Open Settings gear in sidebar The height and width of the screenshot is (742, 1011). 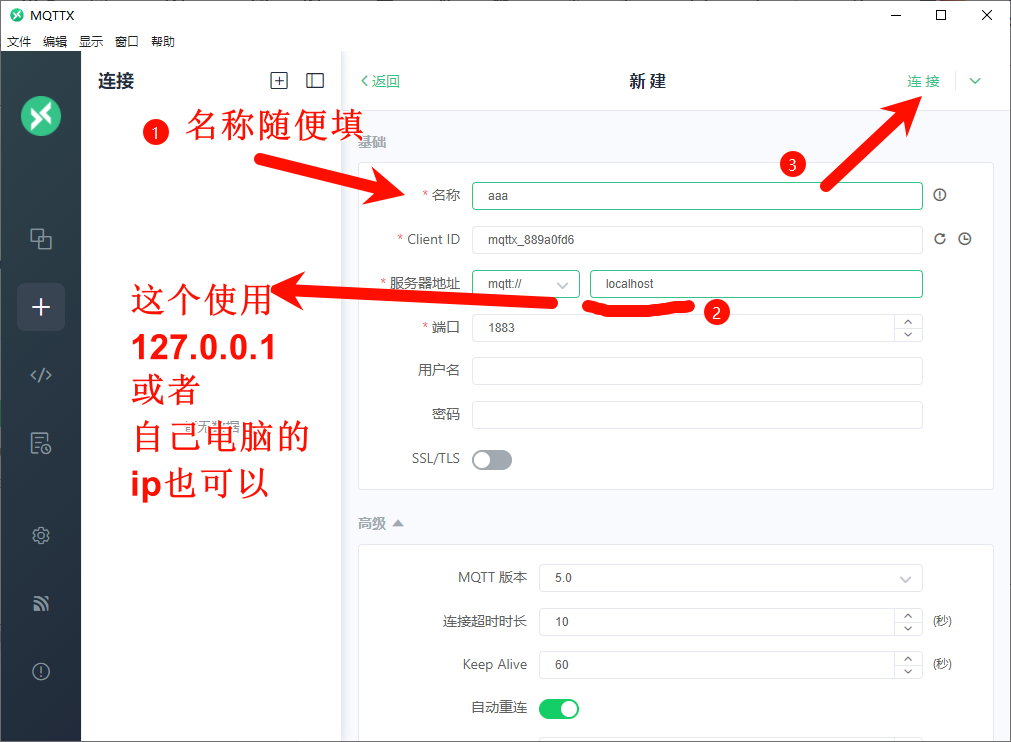[x=41, y=535]
